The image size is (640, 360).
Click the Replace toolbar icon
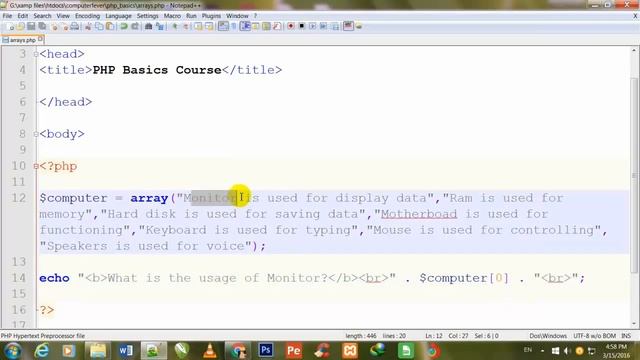click(160, 27)
